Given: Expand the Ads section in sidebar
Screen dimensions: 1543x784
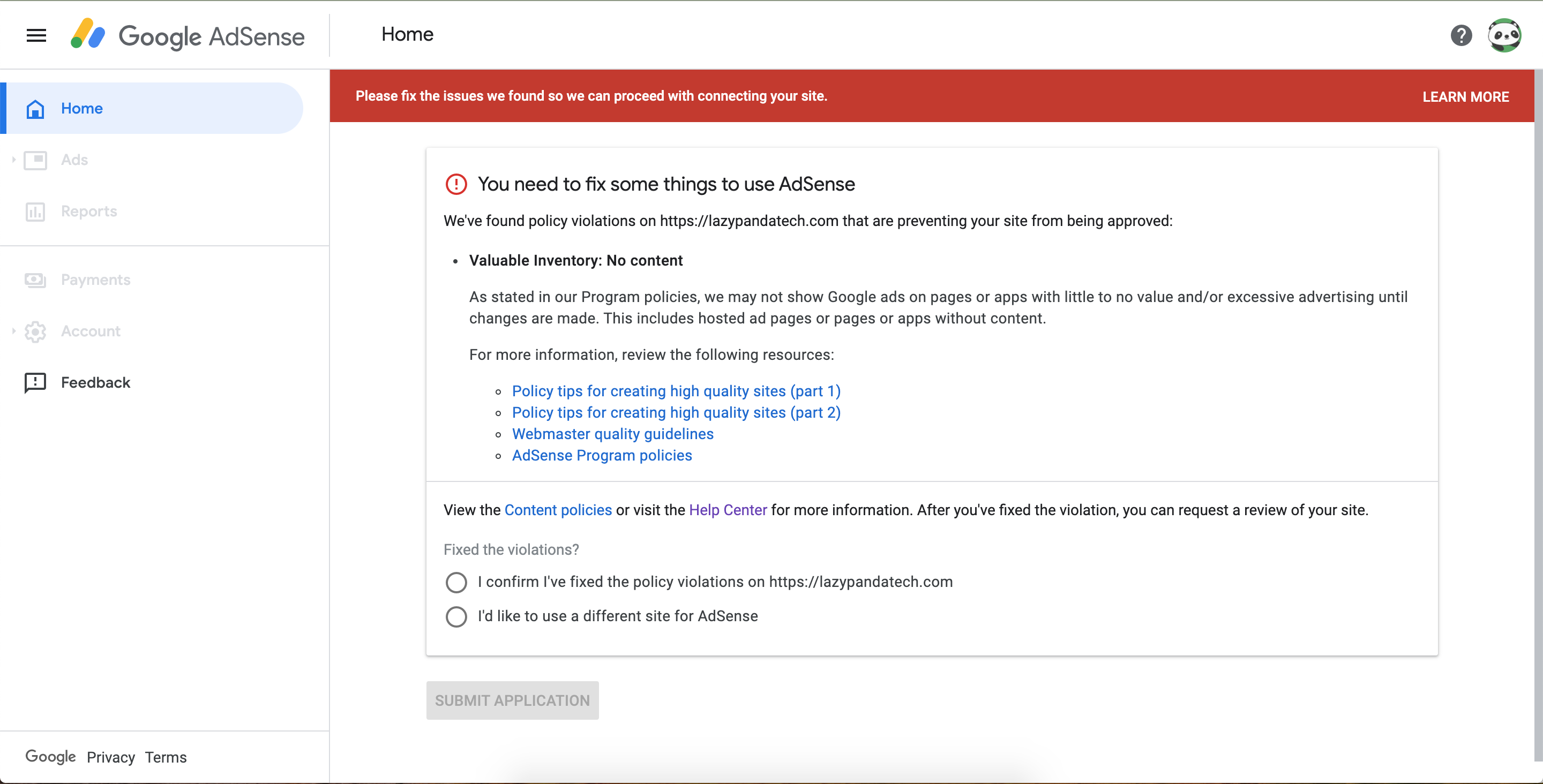Looking at the screenshot, I should tap(14, 159).
